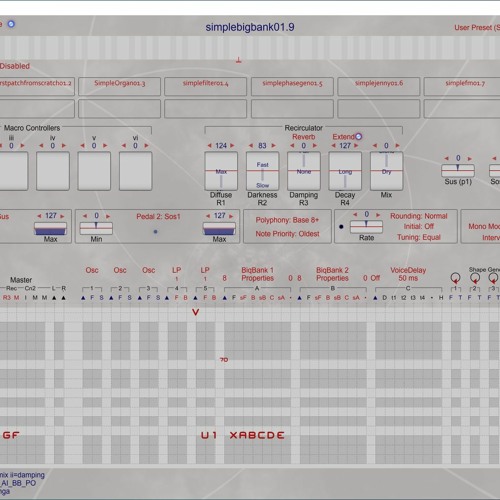Screen dimensions: 500x500
Task: Open the Polyphony: Base 8+ selector
Action: coord(287,220)
